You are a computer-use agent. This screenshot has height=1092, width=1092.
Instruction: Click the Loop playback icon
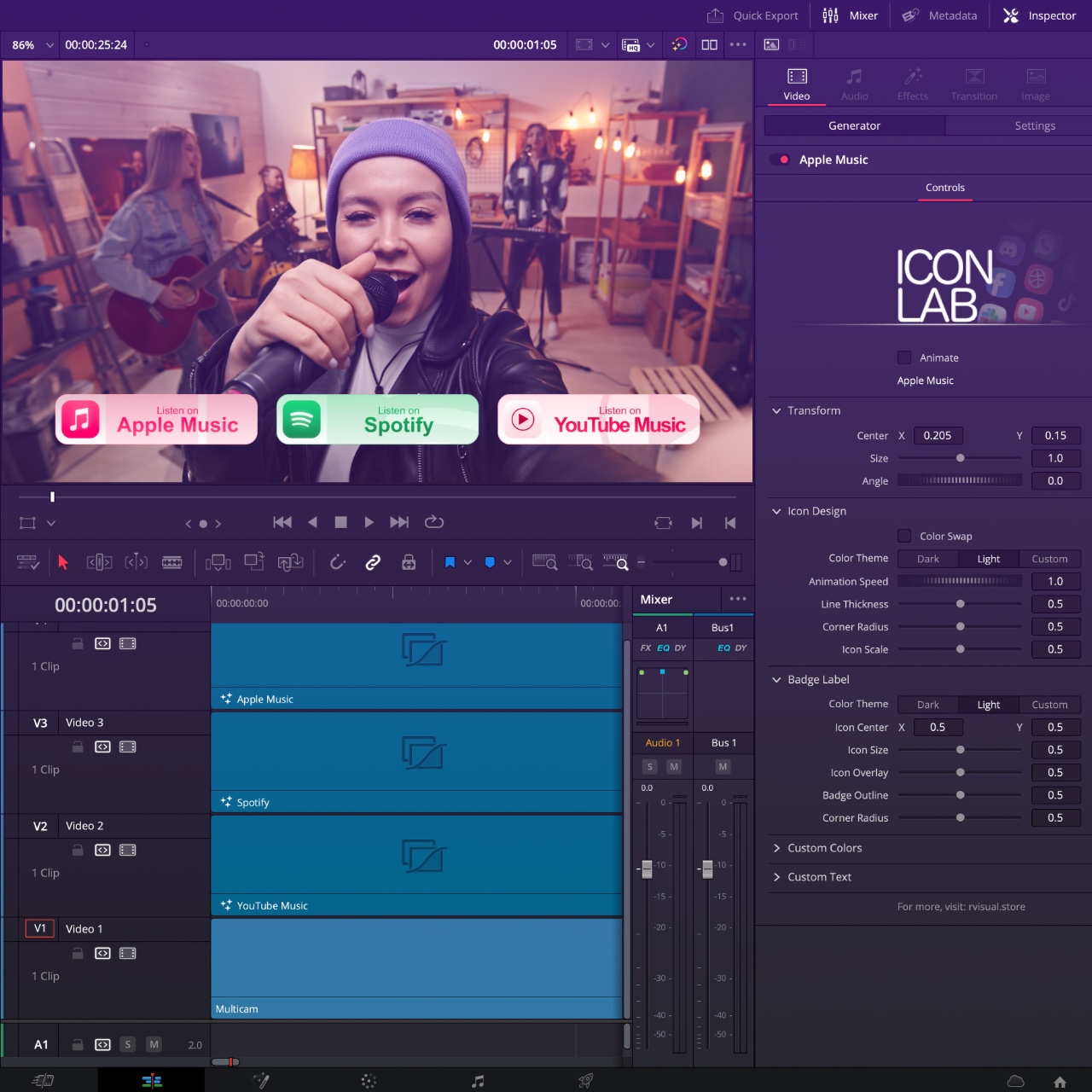click(x=434, y=522)
